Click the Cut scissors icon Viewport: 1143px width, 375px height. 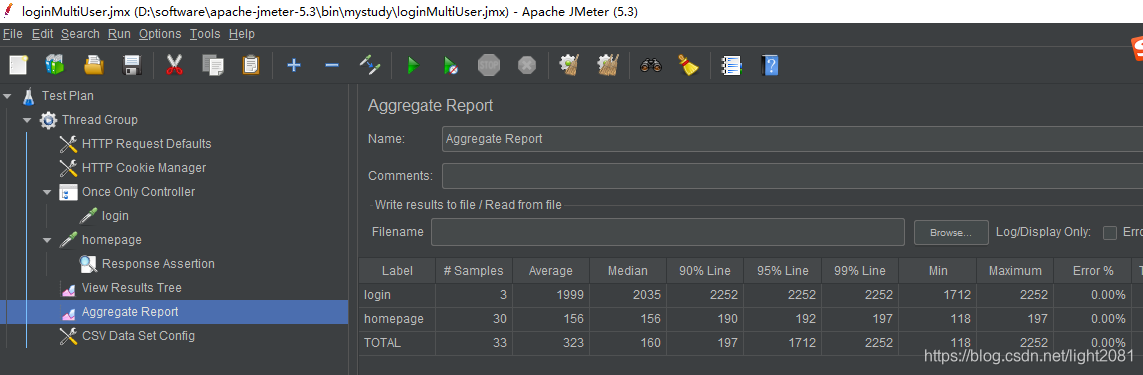tap(174, 66)
